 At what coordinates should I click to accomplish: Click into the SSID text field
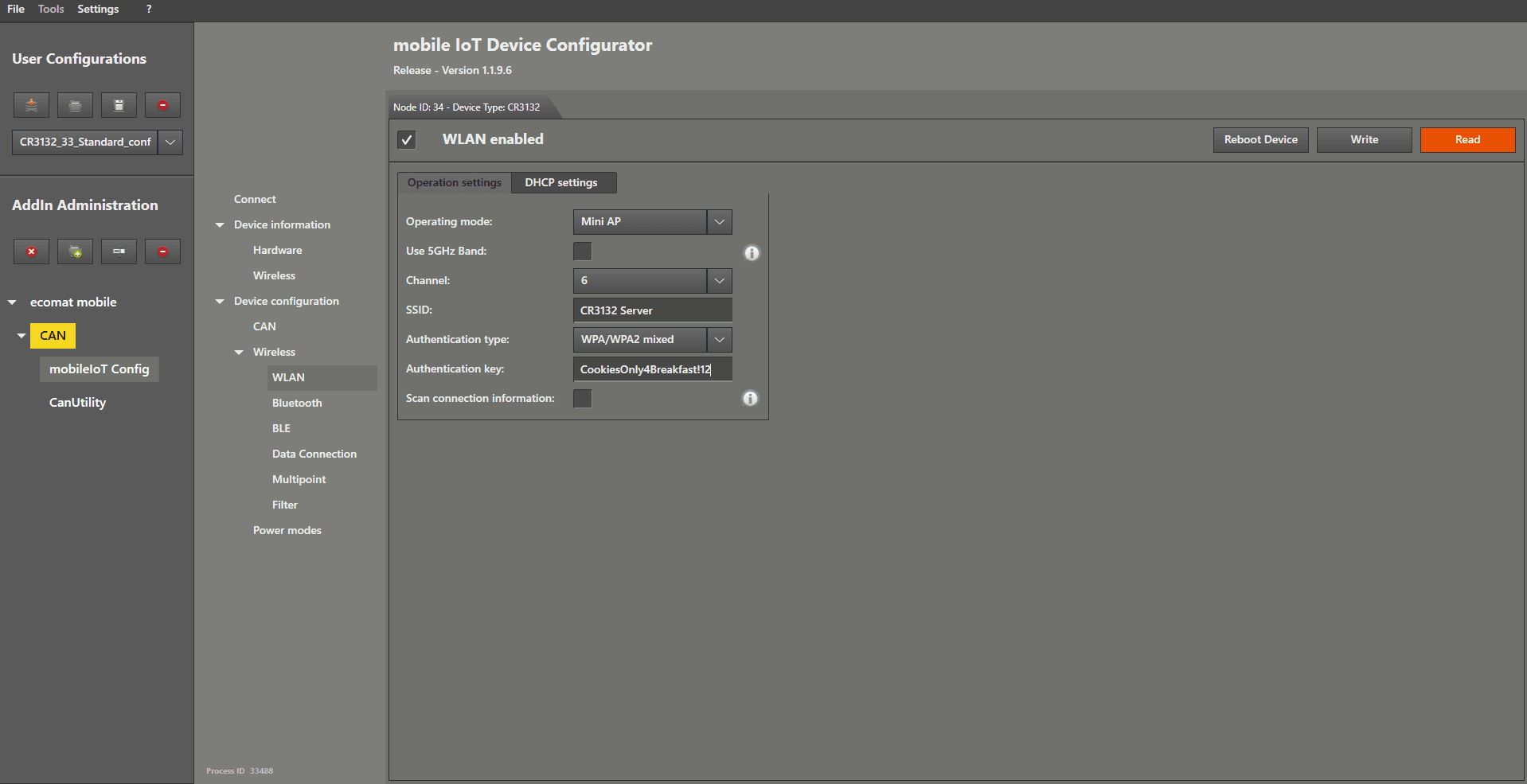tap(651, 310)
